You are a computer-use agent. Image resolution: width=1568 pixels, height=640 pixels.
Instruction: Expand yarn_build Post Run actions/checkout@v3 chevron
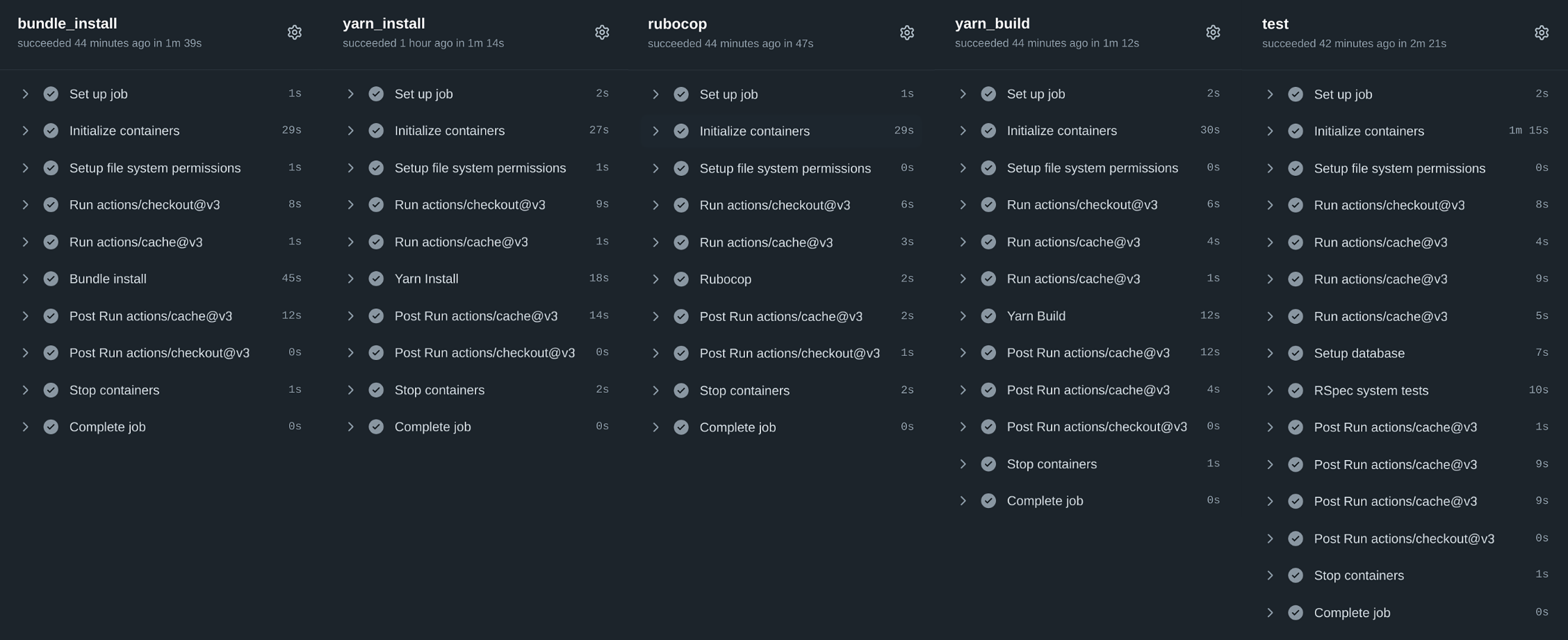coord(963,427)
